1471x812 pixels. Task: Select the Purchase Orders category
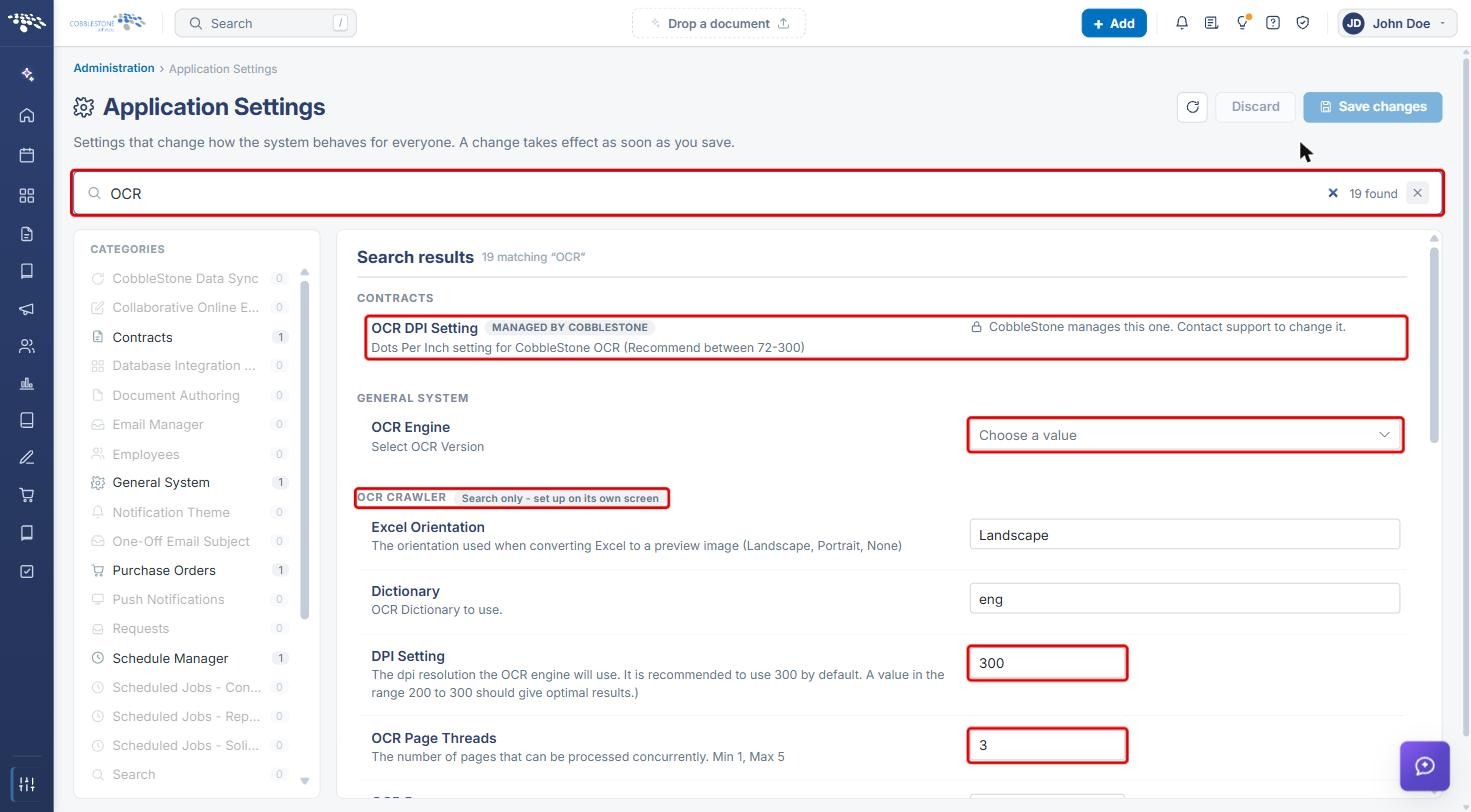pyautogui.click(x=189, y=570)
